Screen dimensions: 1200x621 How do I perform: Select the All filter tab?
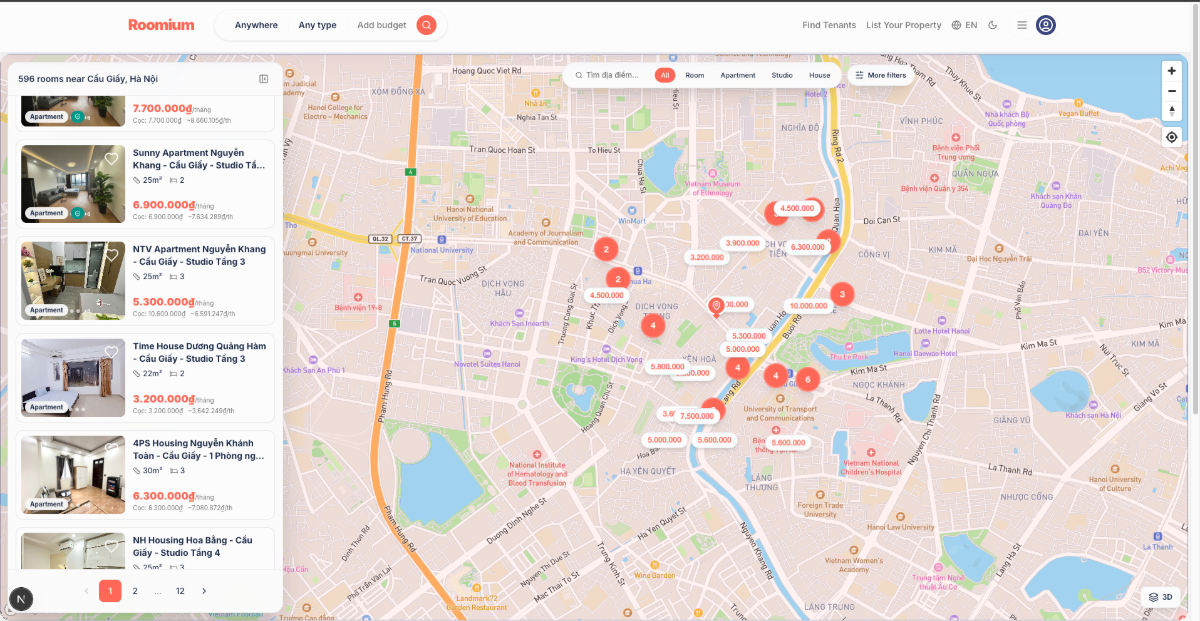pyautogui.click(x=665, y=75)
